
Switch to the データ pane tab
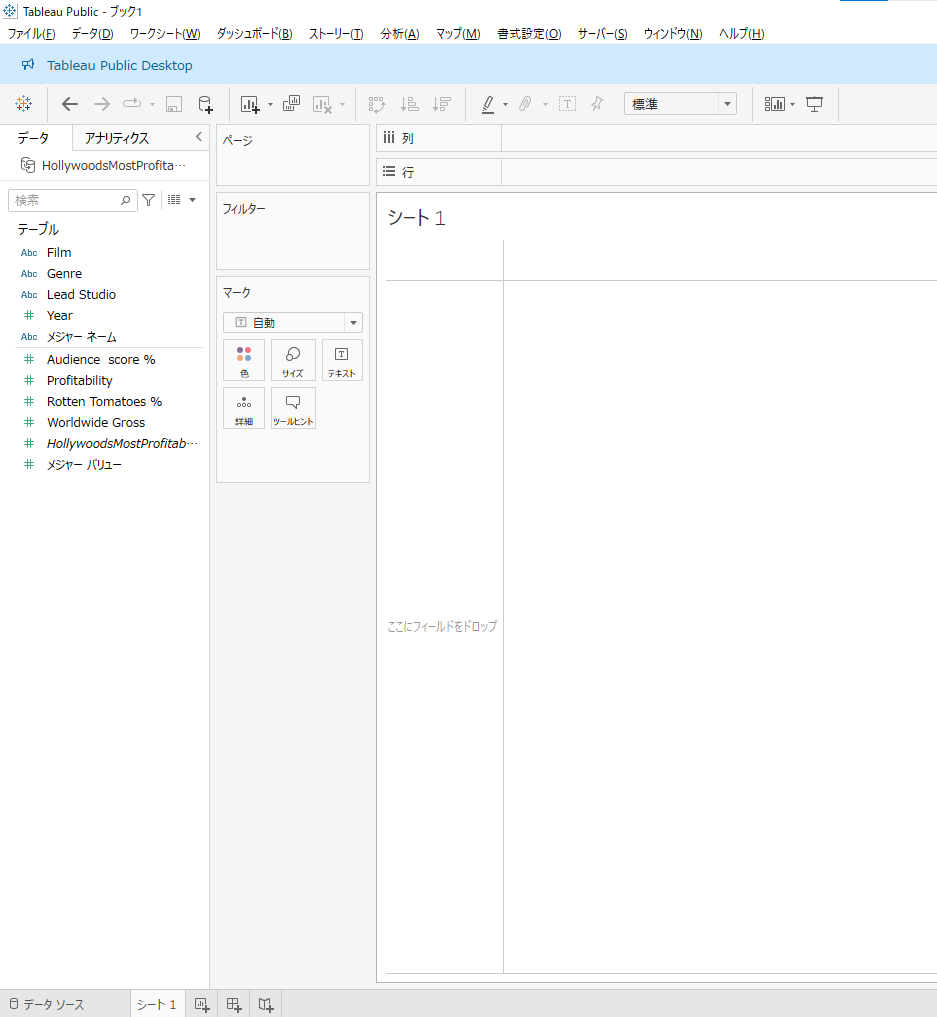click(x=33, y=138)
